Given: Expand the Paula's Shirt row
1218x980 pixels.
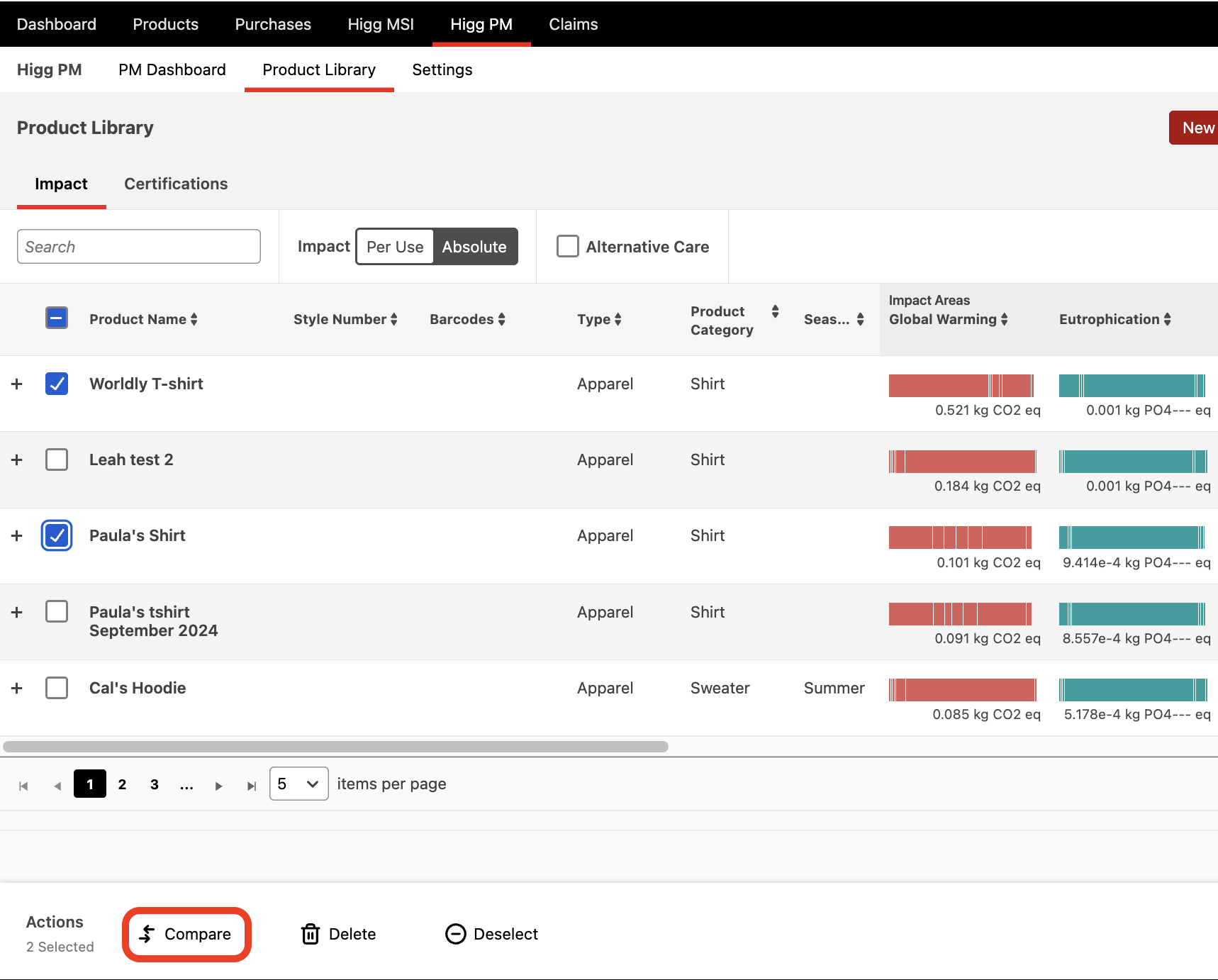Looking at the screenshot, I should pos(17,535).
